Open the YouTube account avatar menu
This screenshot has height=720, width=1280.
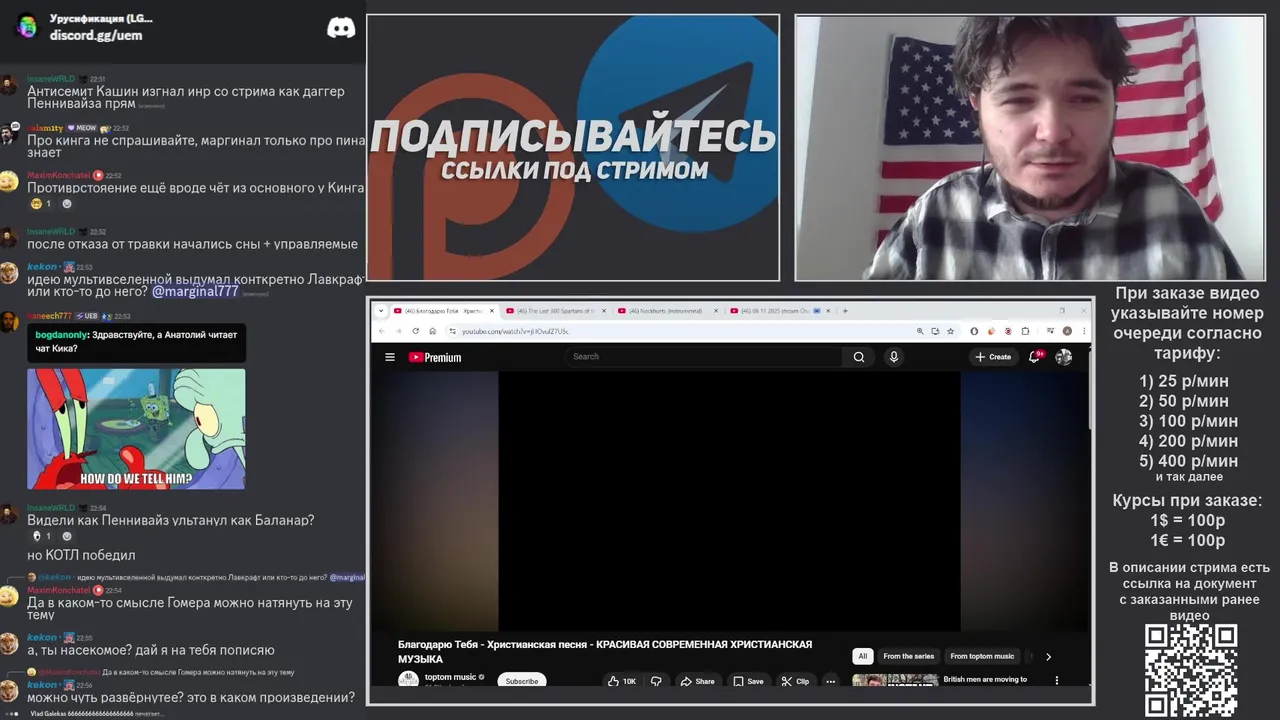pos(1064,357)
